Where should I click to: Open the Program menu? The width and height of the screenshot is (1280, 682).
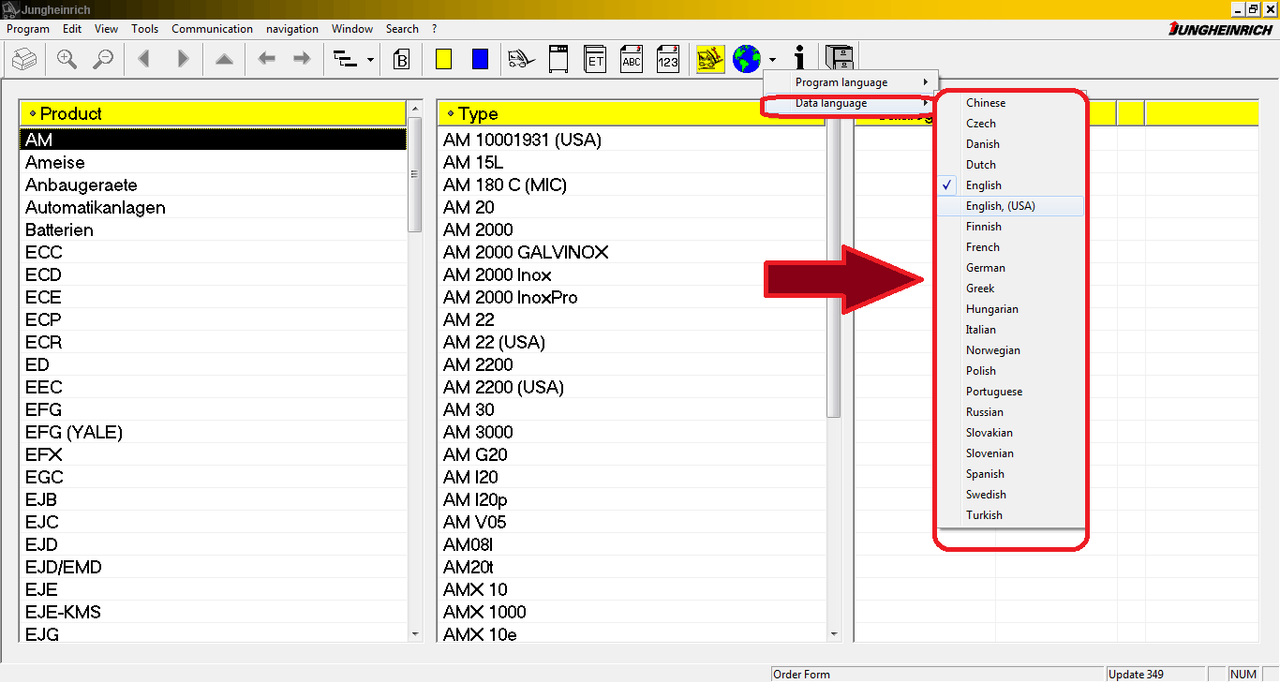coord(28,29)
